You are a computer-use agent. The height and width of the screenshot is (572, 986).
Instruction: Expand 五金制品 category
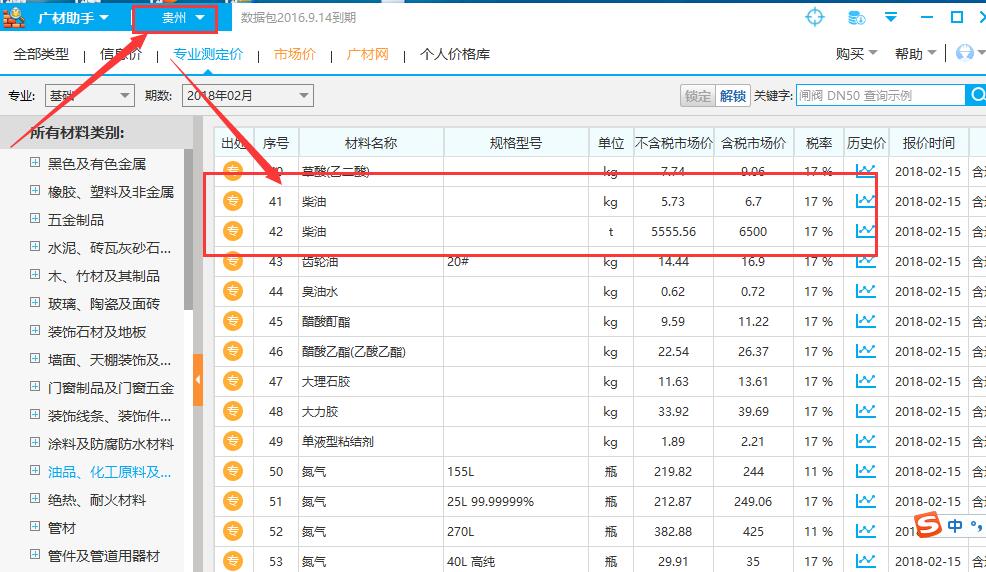(x=35, y=219)
